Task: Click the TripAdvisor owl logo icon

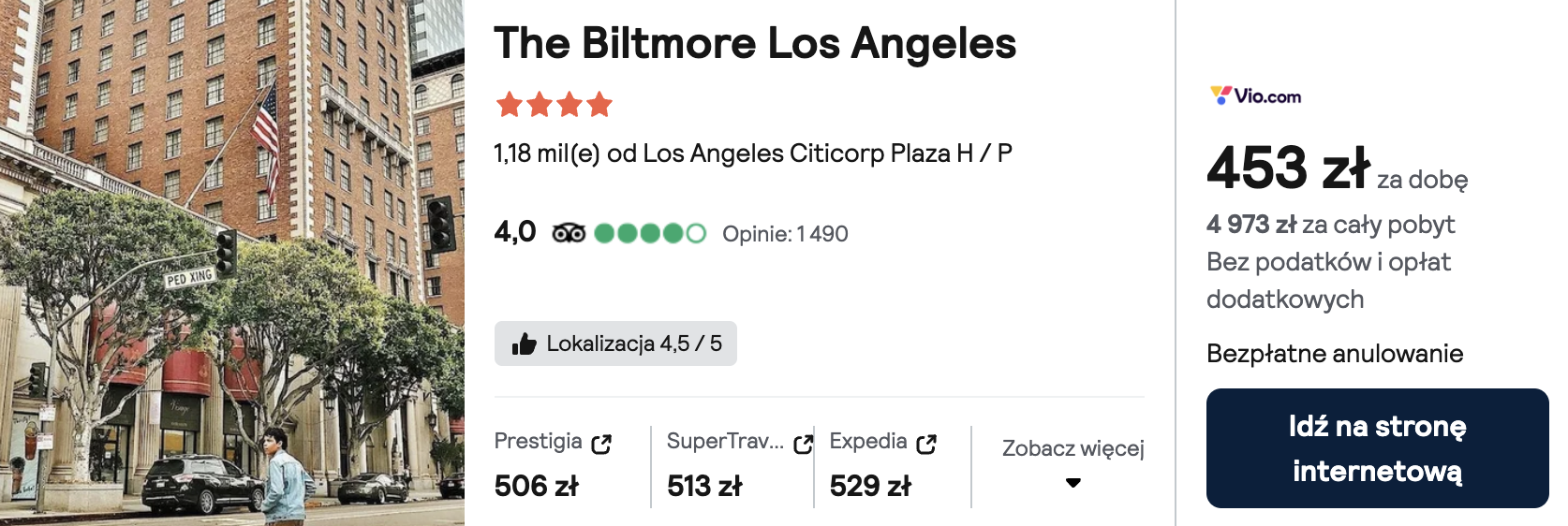Action: pos(569,233)
